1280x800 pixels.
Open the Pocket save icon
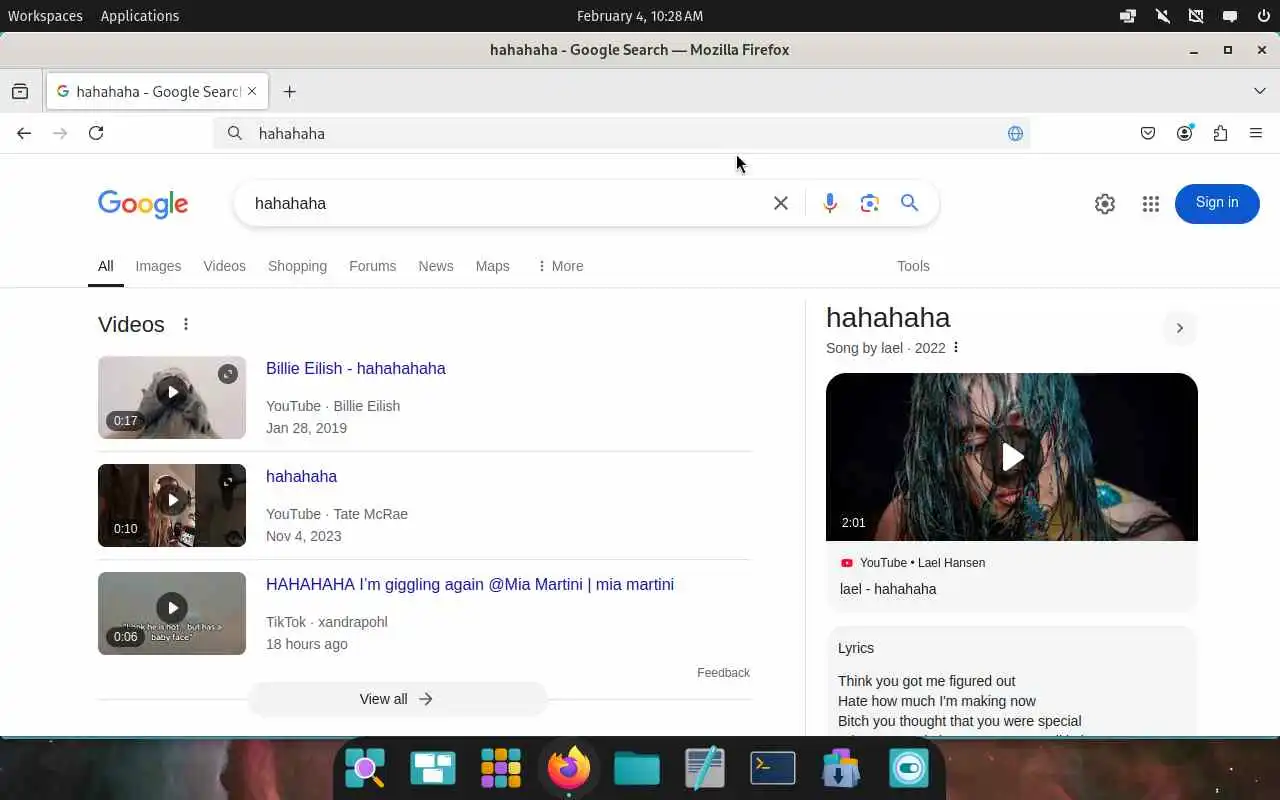1148,133
